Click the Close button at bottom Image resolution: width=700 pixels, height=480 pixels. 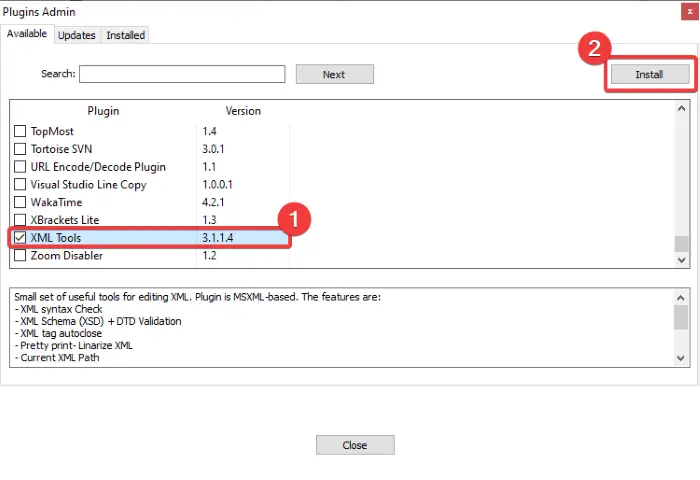[355, 445]
